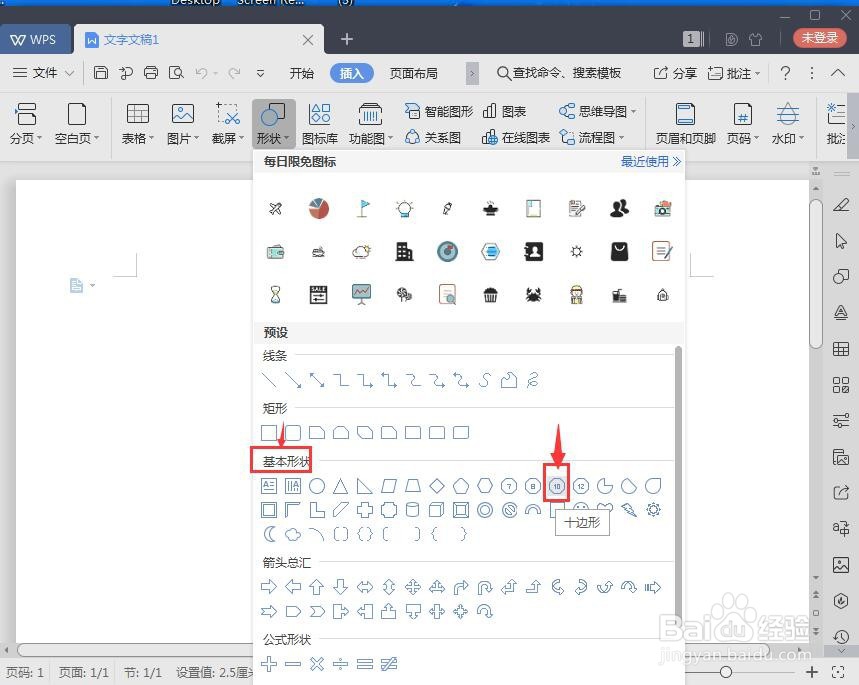Viewport: 859px width, 685px height.
Task: Open the 表格 table dropdown
Action: (x=138, y=124)
